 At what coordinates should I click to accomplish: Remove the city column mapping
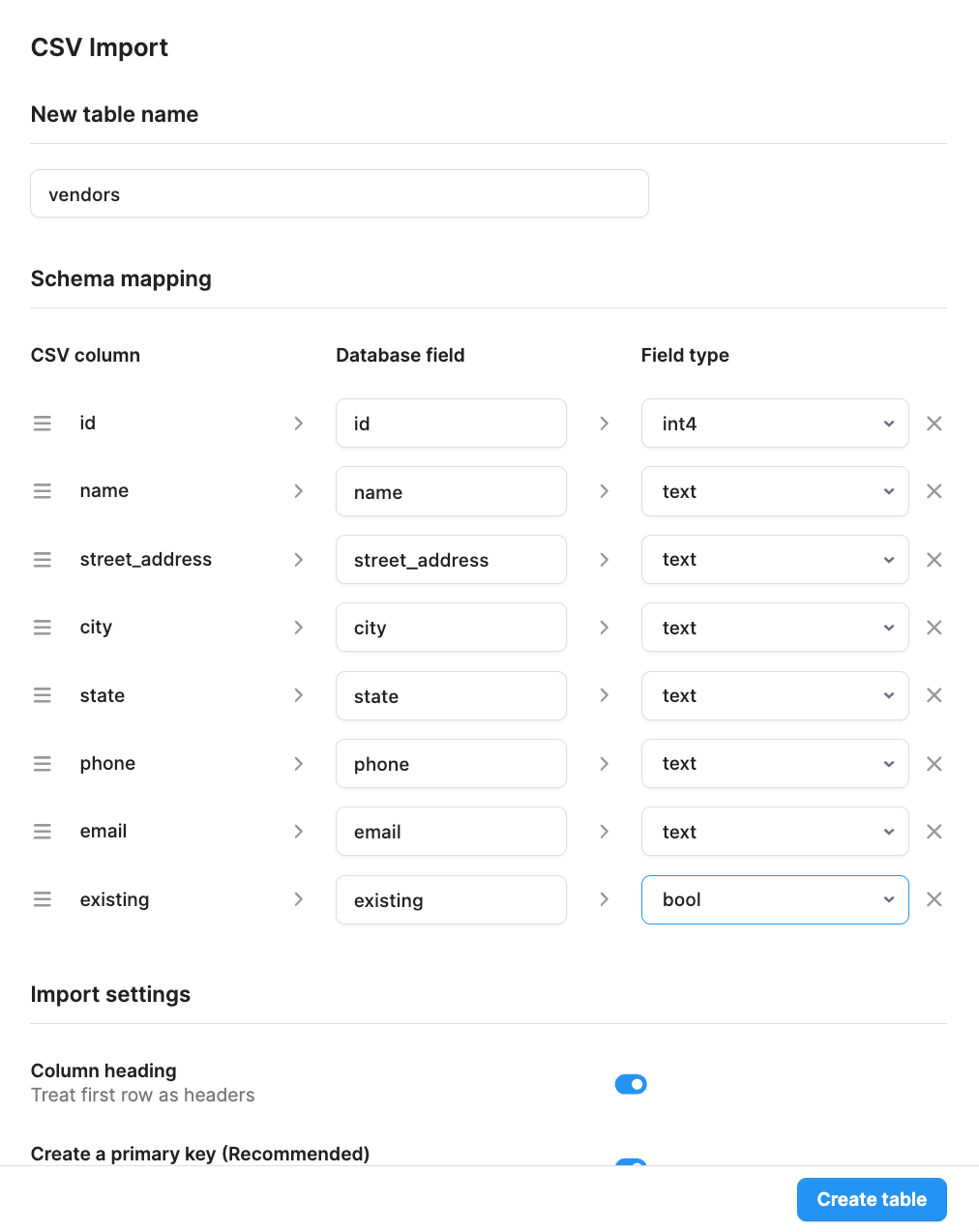(x=934, y=628)
